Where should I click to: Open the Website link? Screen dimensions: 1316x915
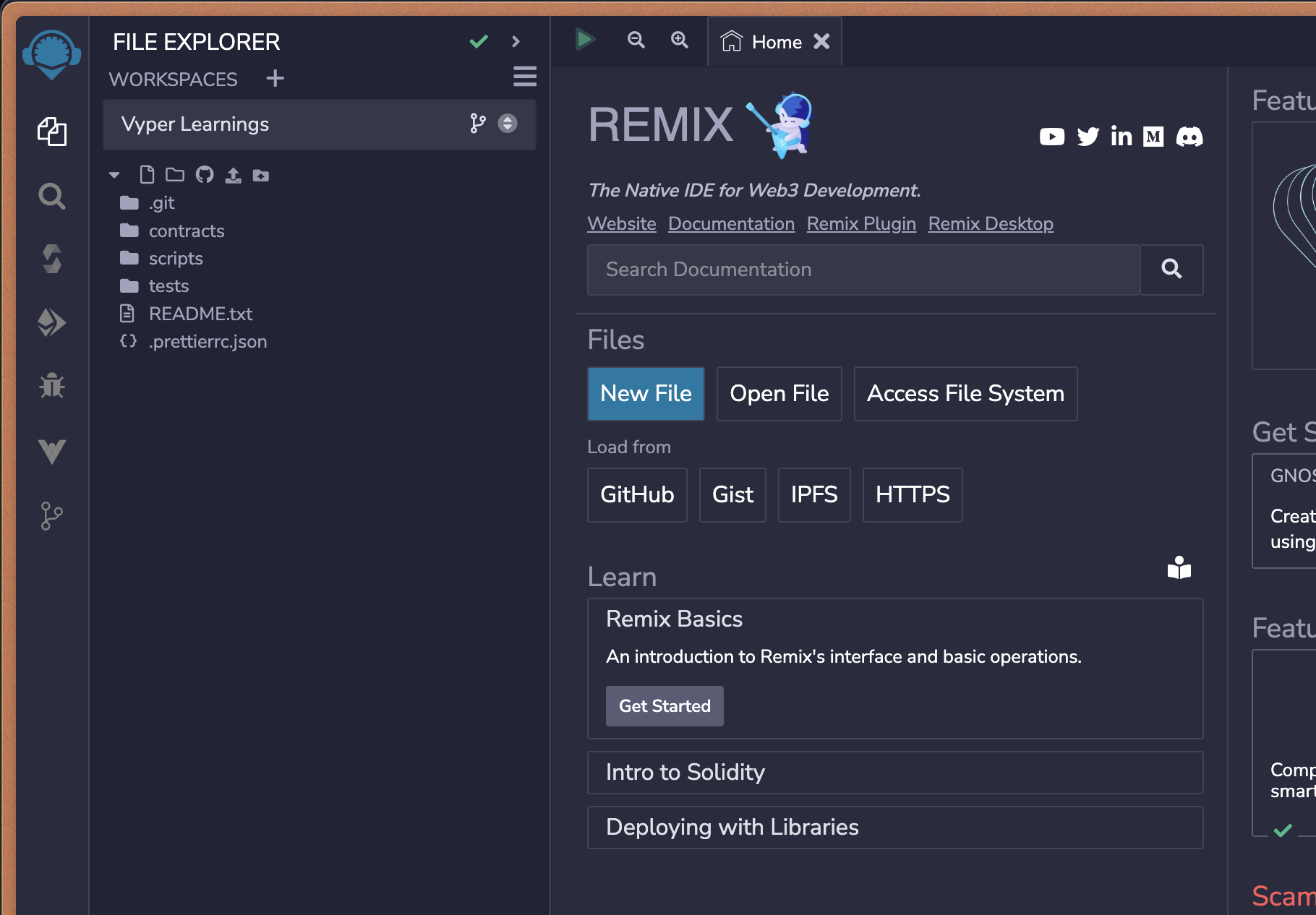(622, 223)
